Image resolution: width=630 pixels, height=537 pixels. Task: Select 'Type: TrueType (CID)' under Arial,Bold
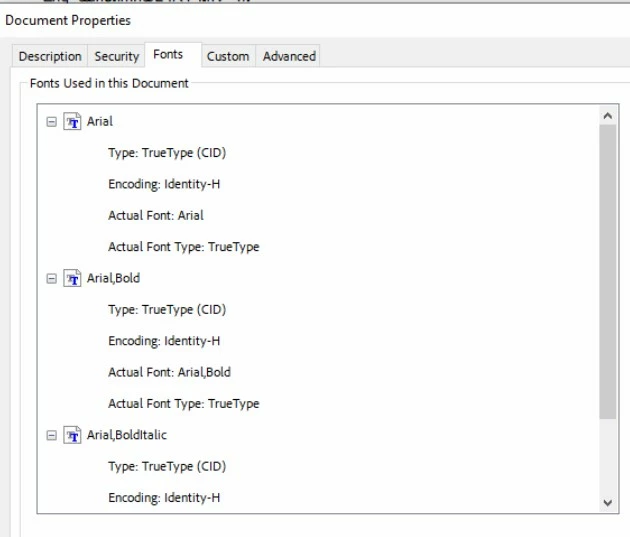[167, 310]
